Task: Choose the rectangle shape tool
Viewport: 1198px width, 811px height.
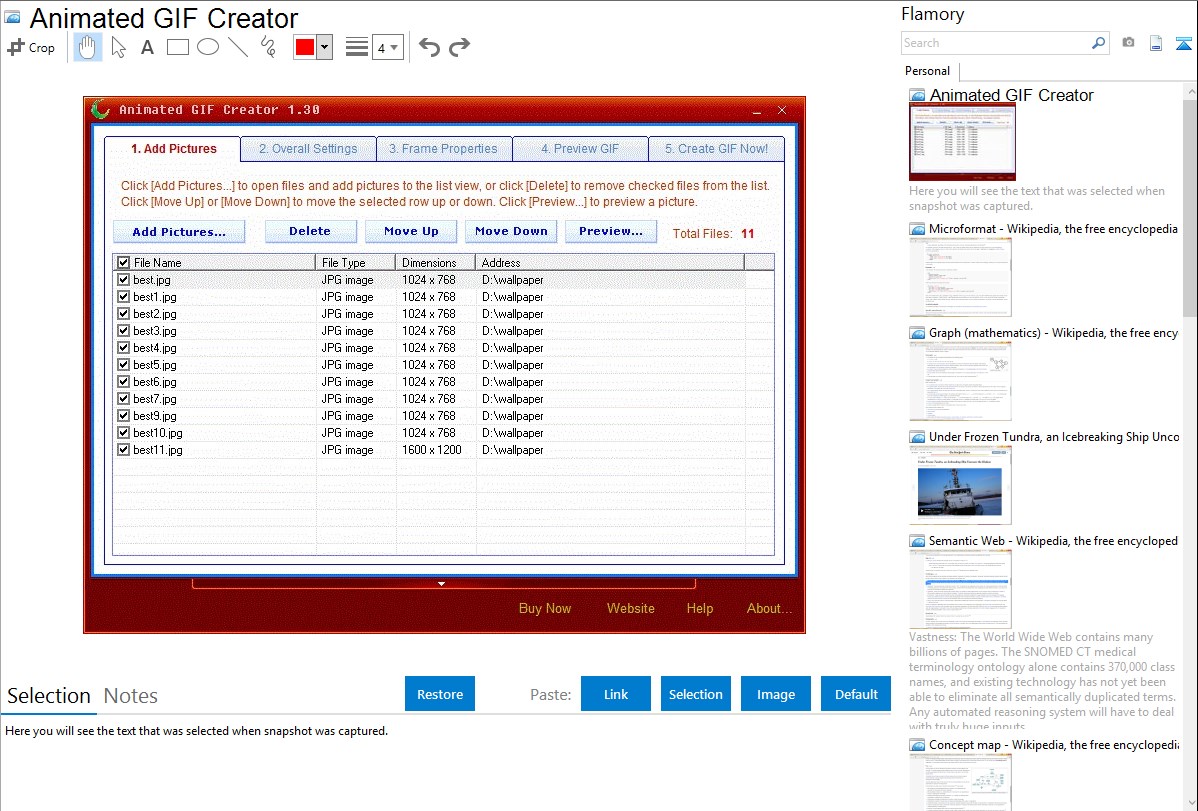Action: coord(177,47)
